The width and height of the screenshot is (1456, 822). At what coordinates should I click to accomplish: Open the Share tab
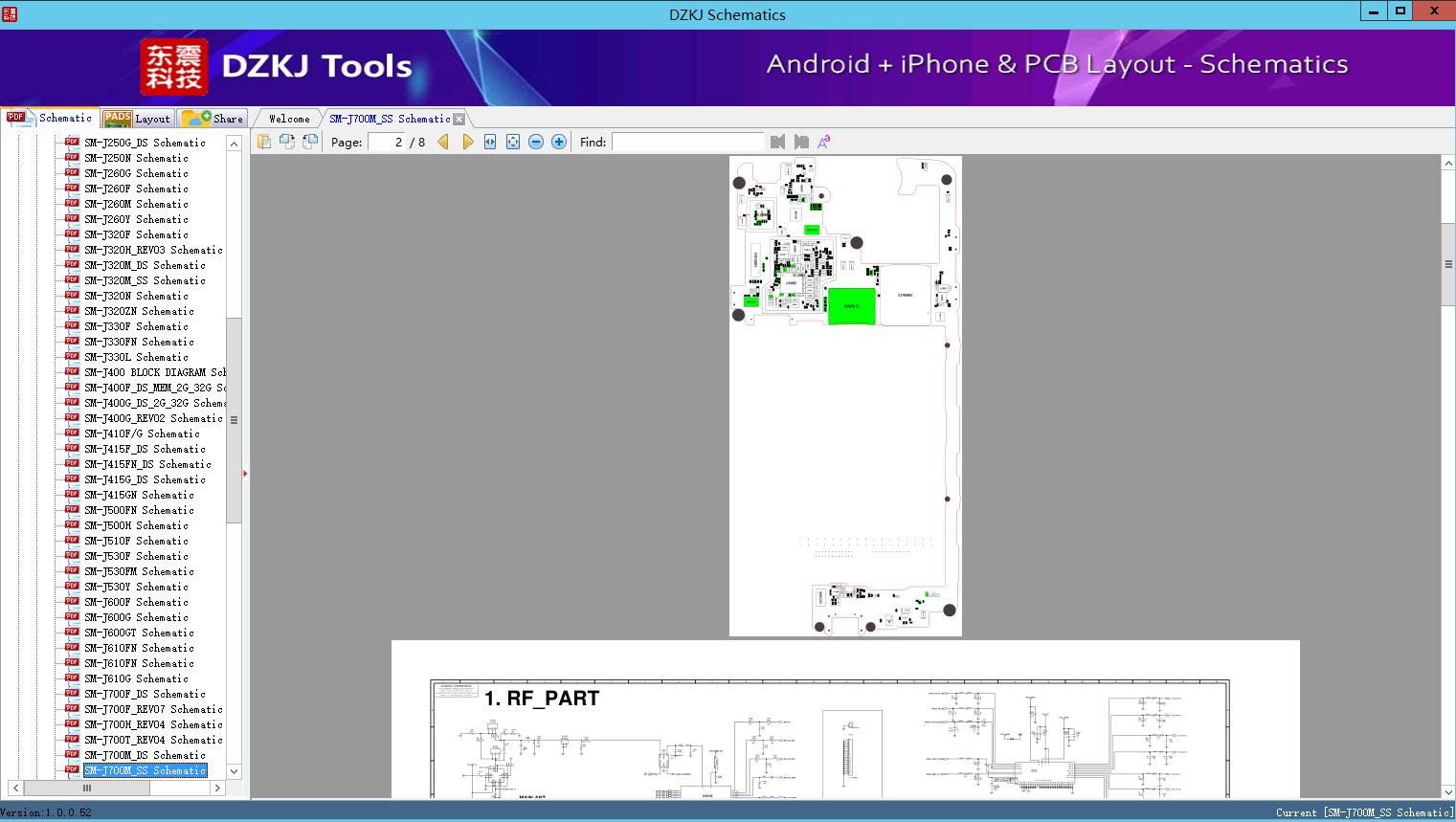click(x=213, y=119)
